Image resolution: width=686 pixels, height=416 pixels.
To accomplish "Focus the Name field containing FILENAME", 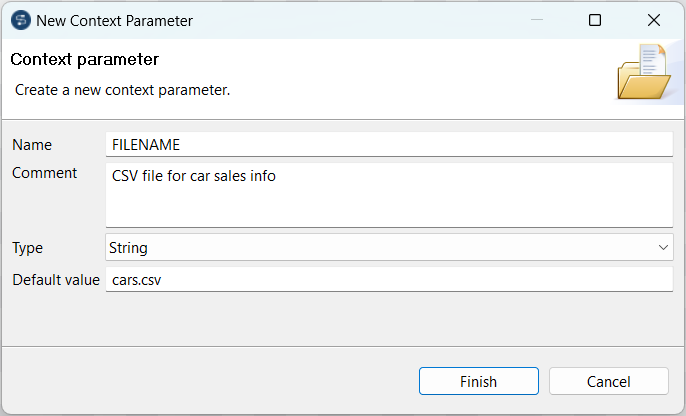I will coord(389,145).
